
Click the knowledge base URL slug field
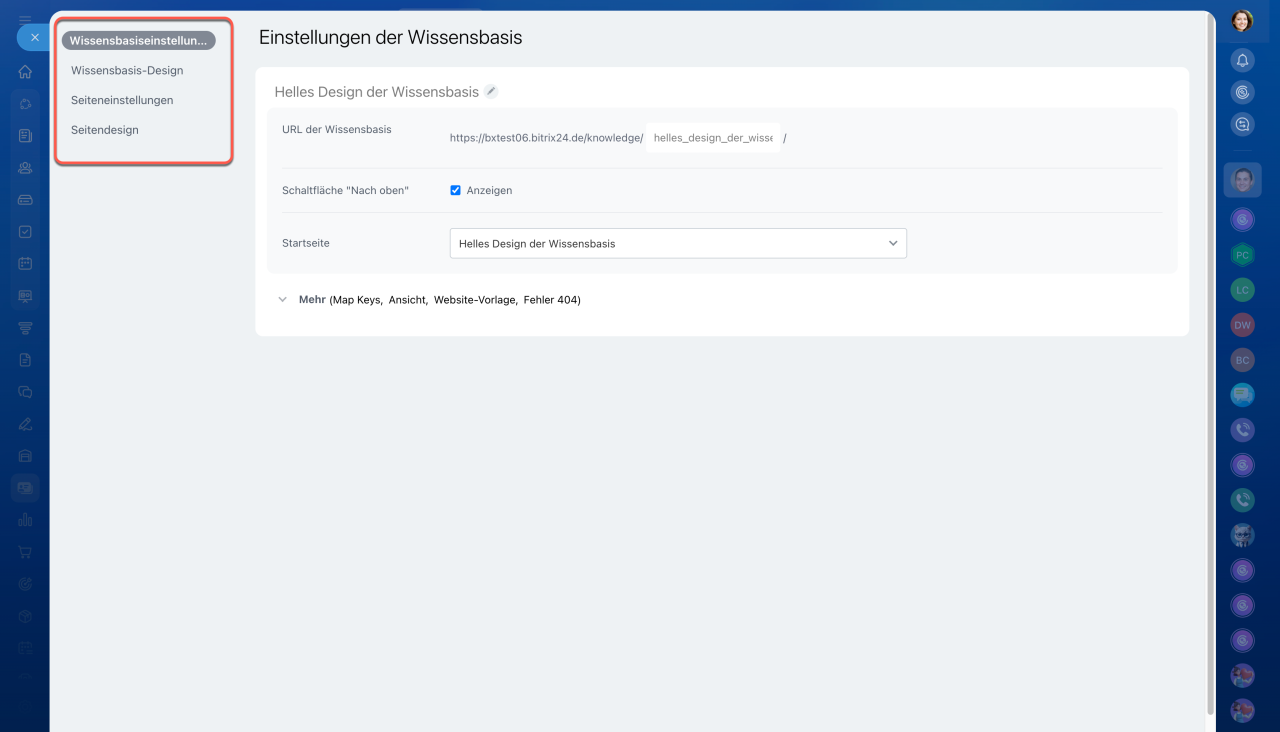(713, 138)
